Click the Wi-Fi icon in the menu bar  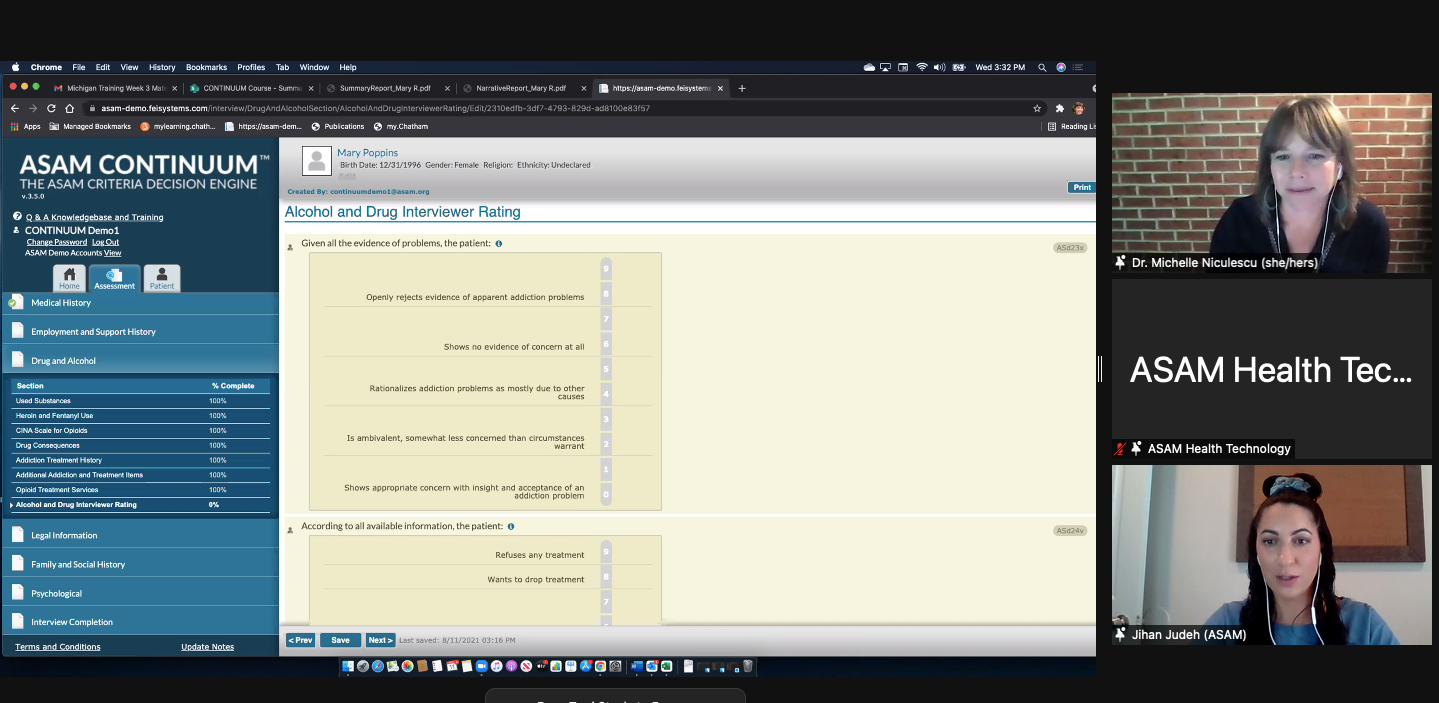[921, 67]
